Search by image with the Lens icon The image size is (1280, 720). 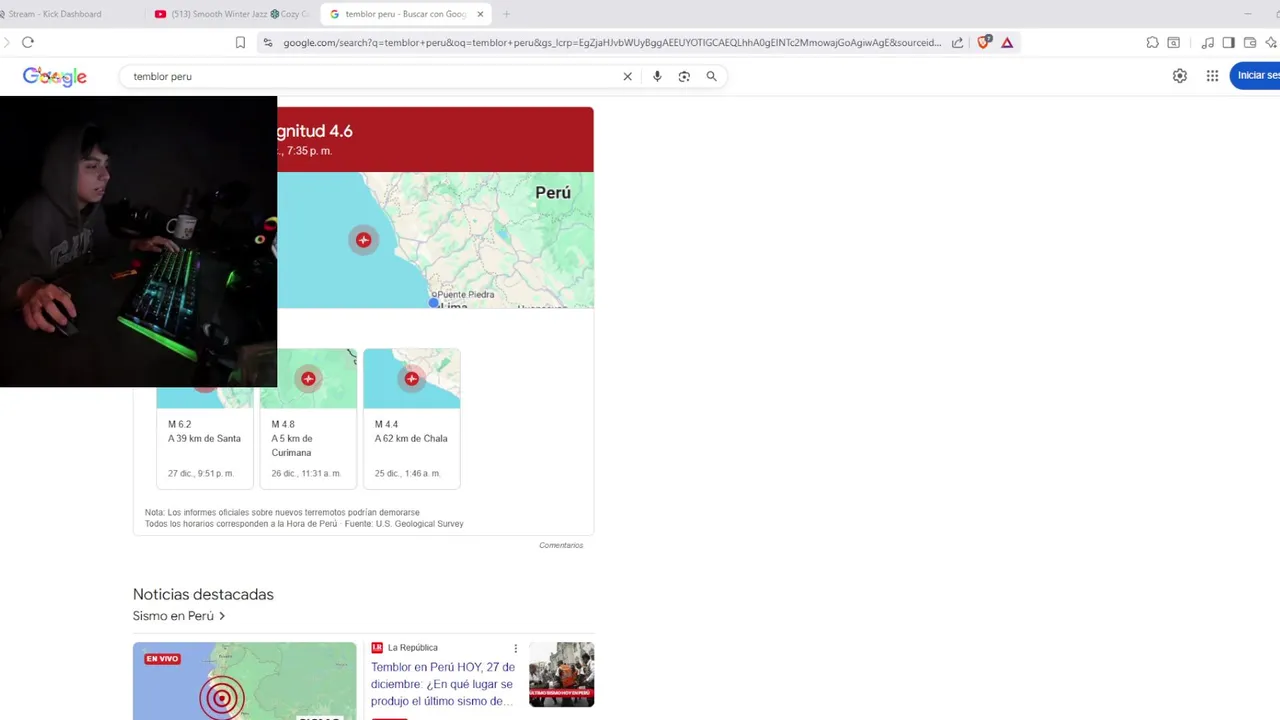coord(684,76)
